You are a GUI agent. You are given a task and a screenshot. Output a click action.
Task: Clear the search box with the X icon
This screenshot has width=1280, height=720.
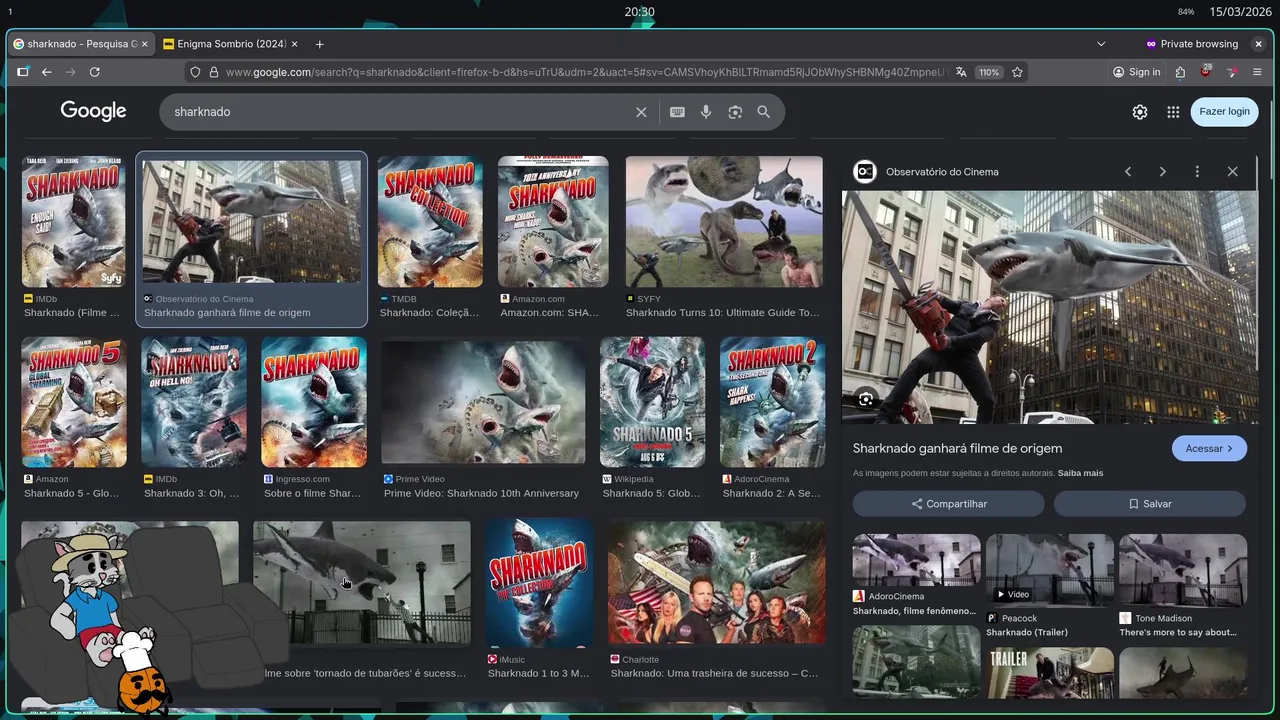click(641, 112)
